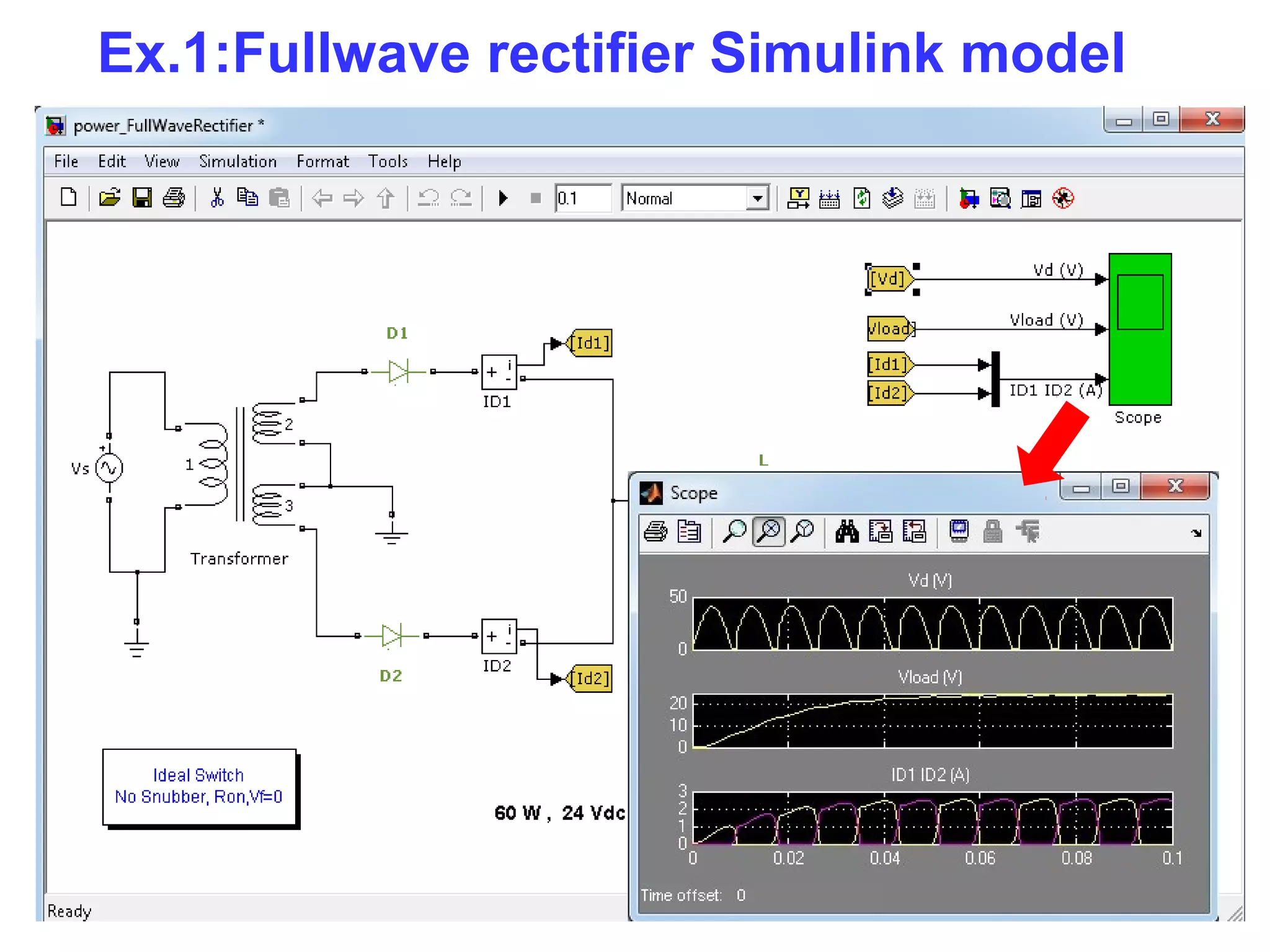Click the Scope toolbar dock arrow

1196,533
